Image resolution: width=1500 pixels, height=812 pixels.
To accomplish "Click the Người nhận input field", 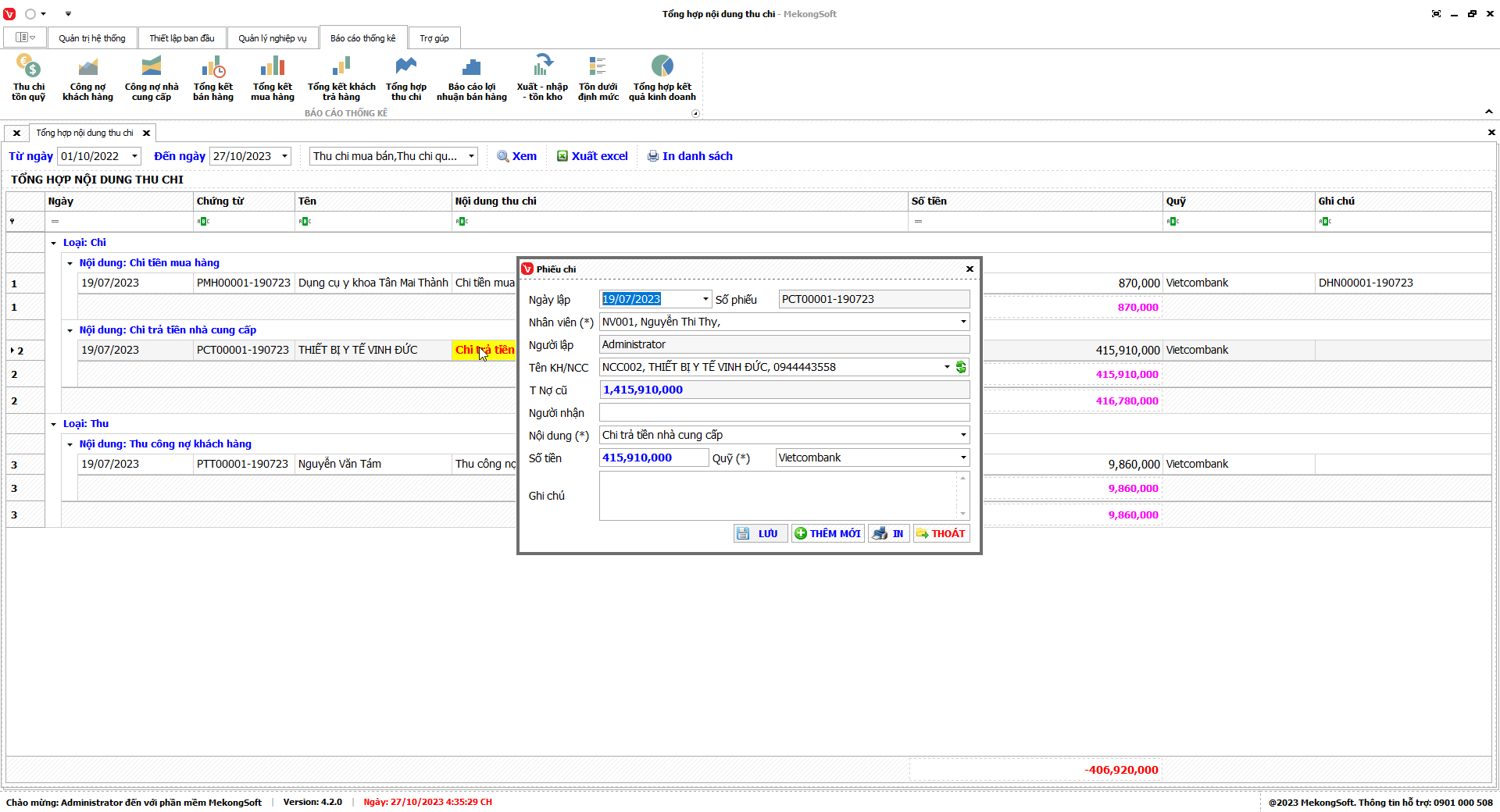I will click(x=784, y=412).
